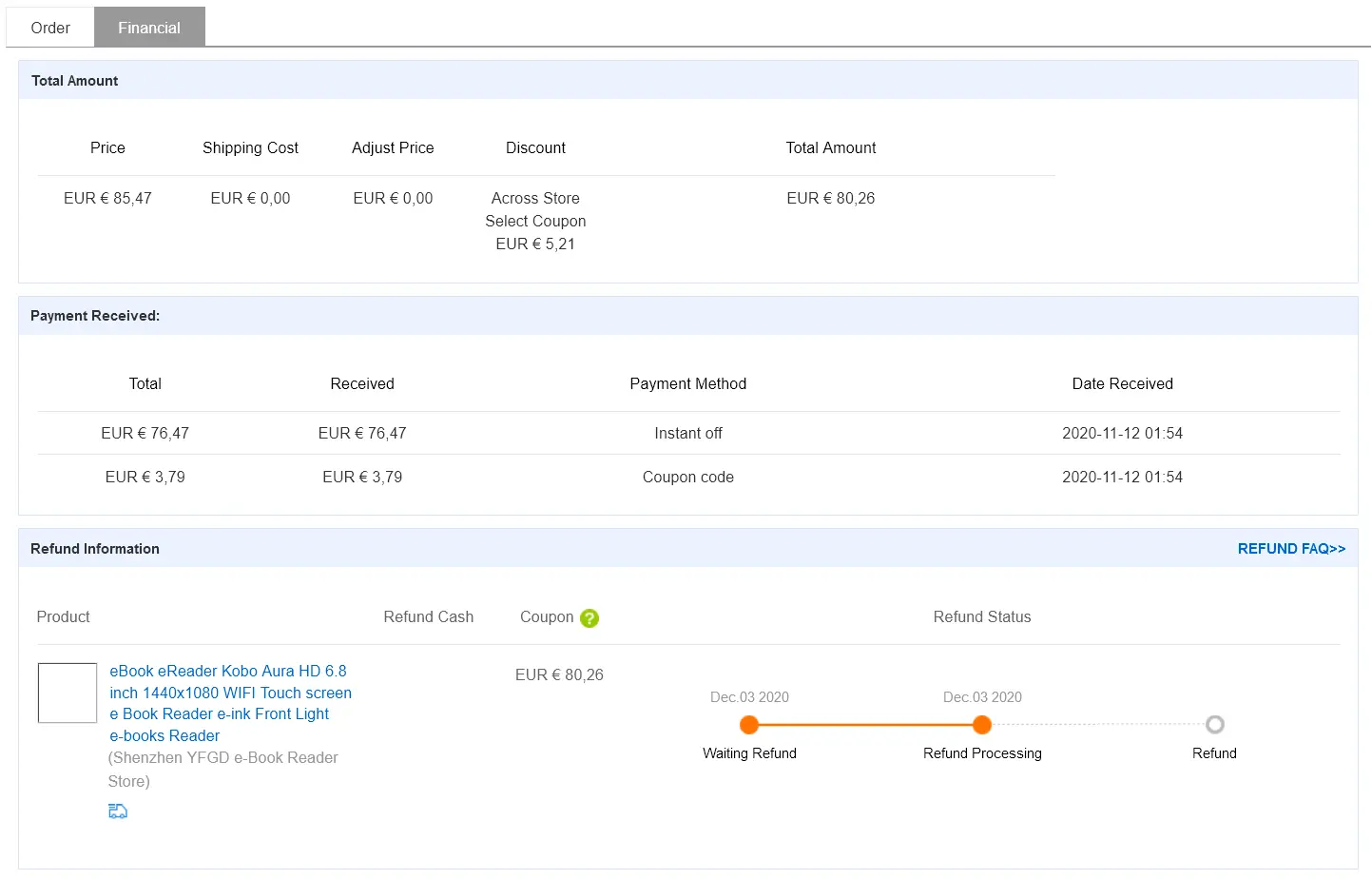1372x879 pixels.
Task: Click the Instant off payment method row
Action: click(688, 433)
